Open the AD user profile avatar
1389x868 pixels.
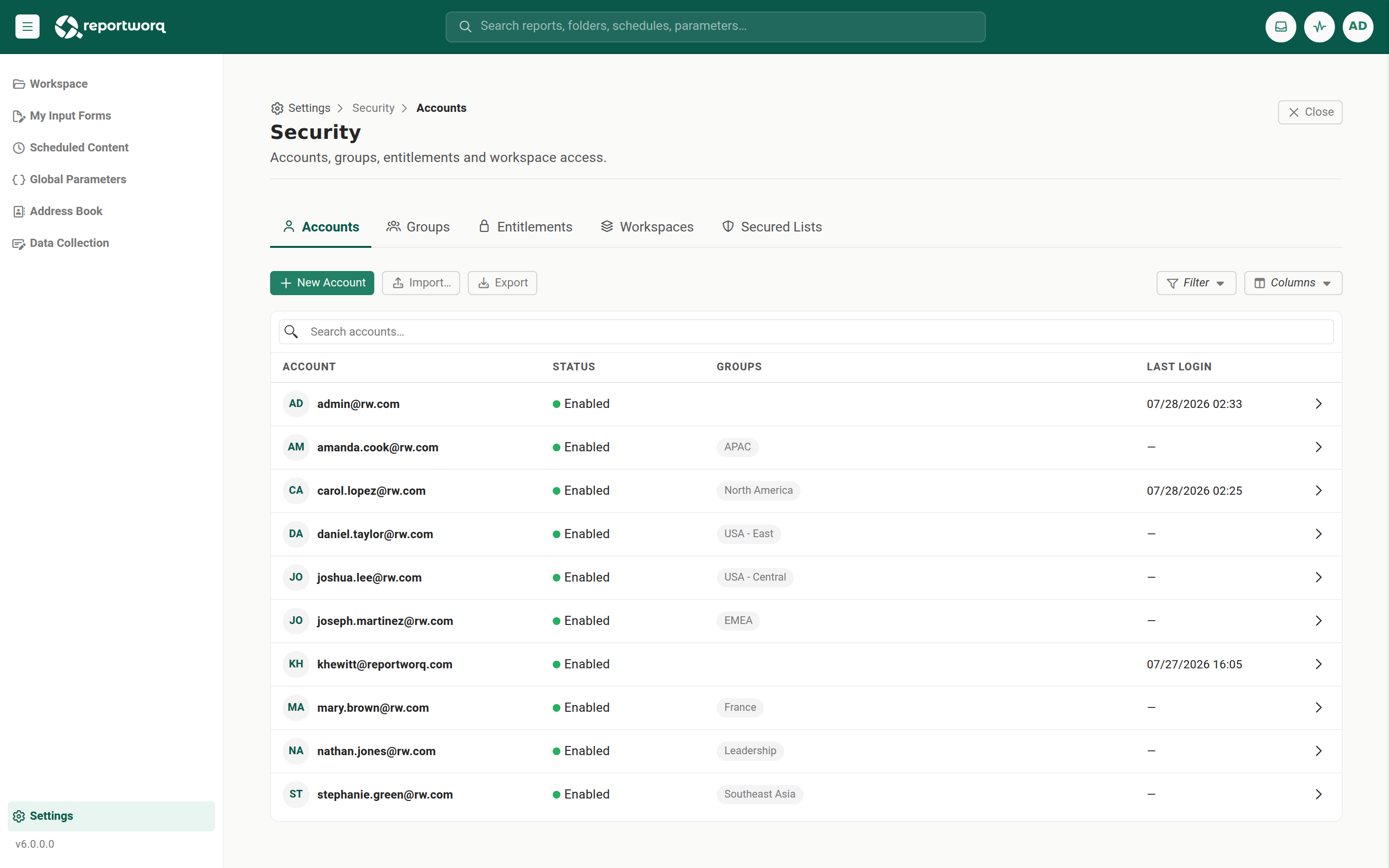tap(1358, 27)
